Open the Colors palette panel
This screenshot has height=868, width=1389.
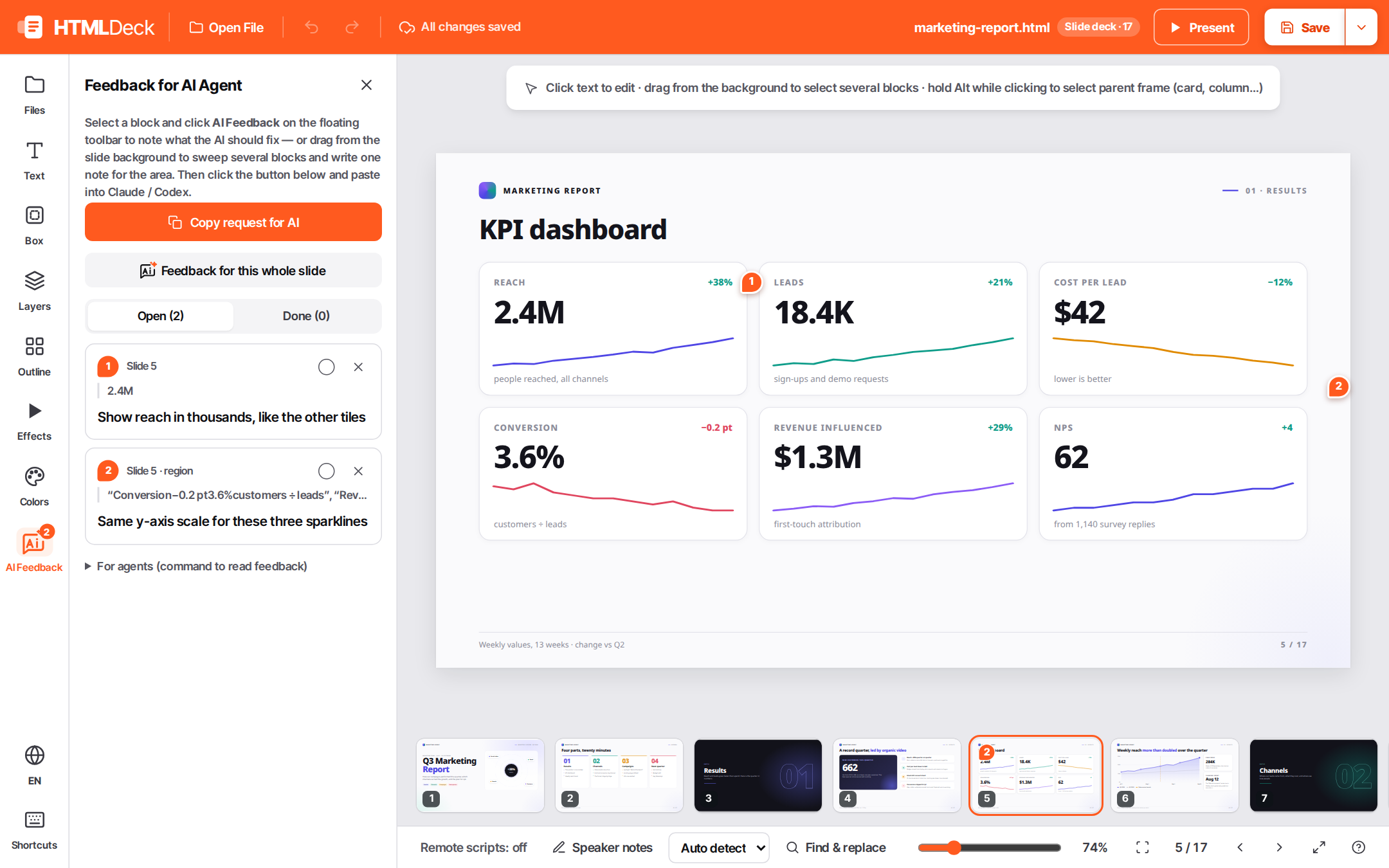34,487
